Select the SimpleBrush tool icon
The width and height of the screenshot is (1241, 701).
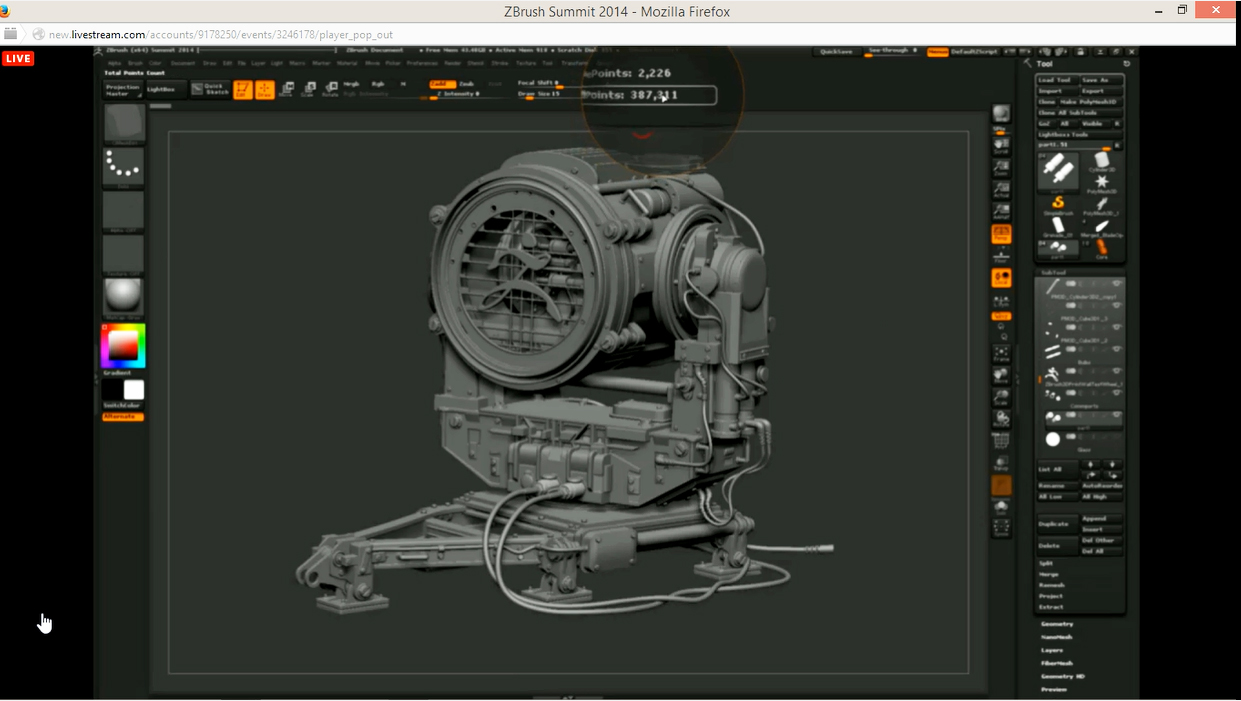pos(1057,204)
